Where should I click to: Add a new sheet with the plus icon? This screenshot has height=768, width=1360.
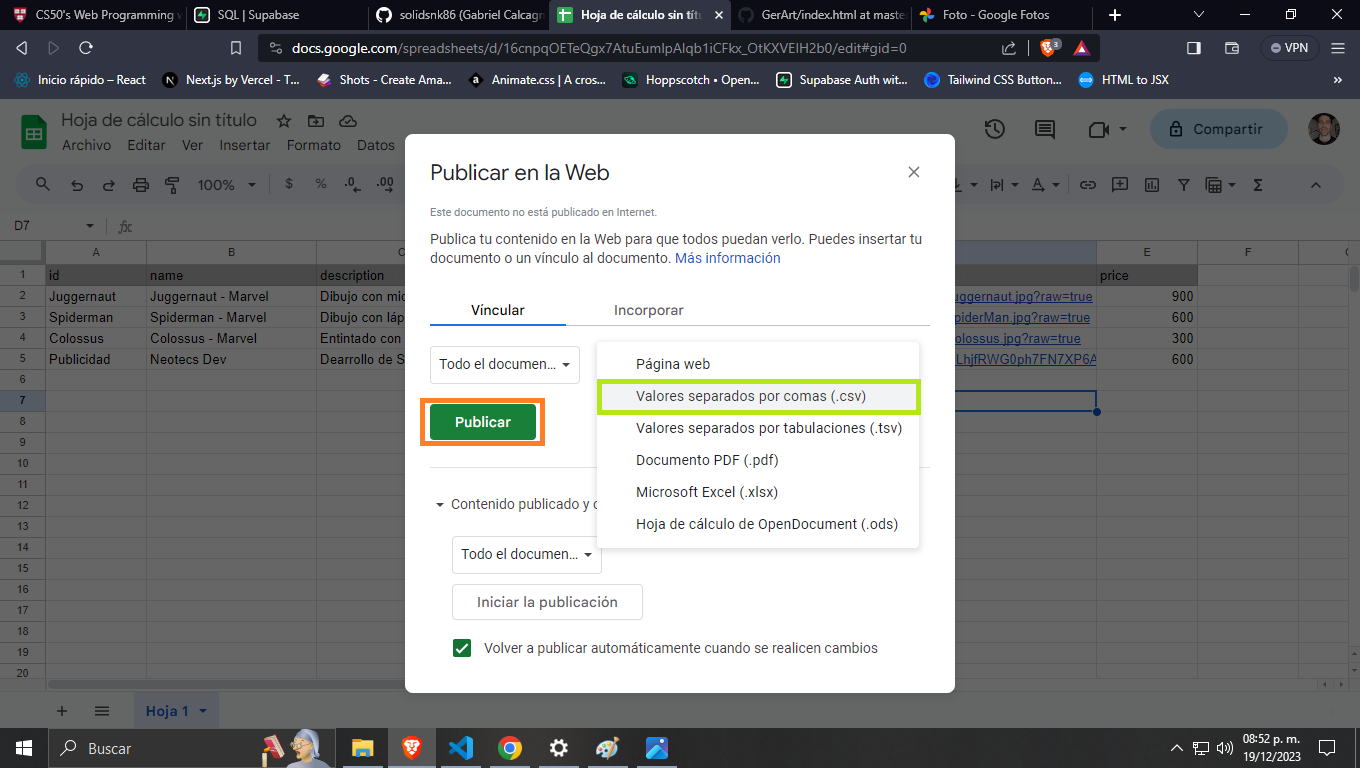pos(62,711)
